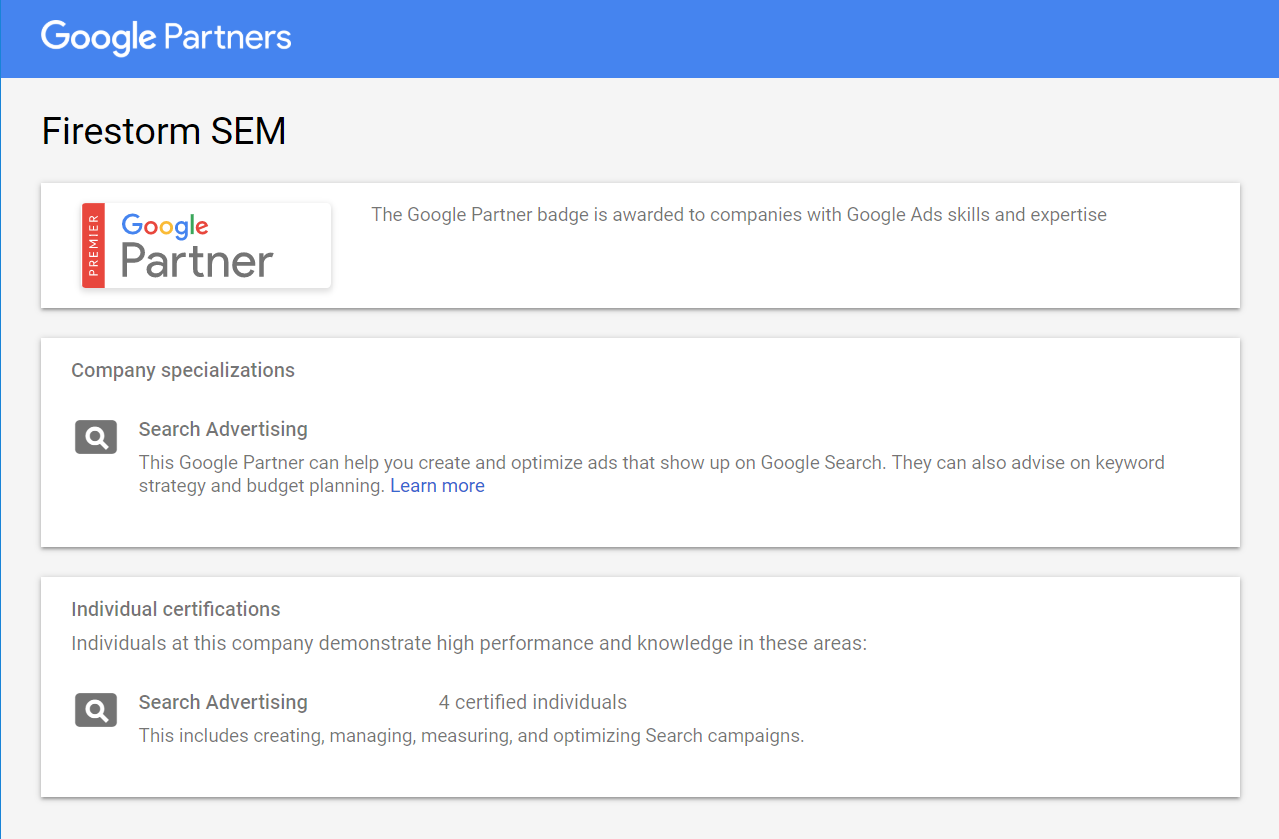Open the Learn more link
1279x839 pixels.
(x=437, y=486)
